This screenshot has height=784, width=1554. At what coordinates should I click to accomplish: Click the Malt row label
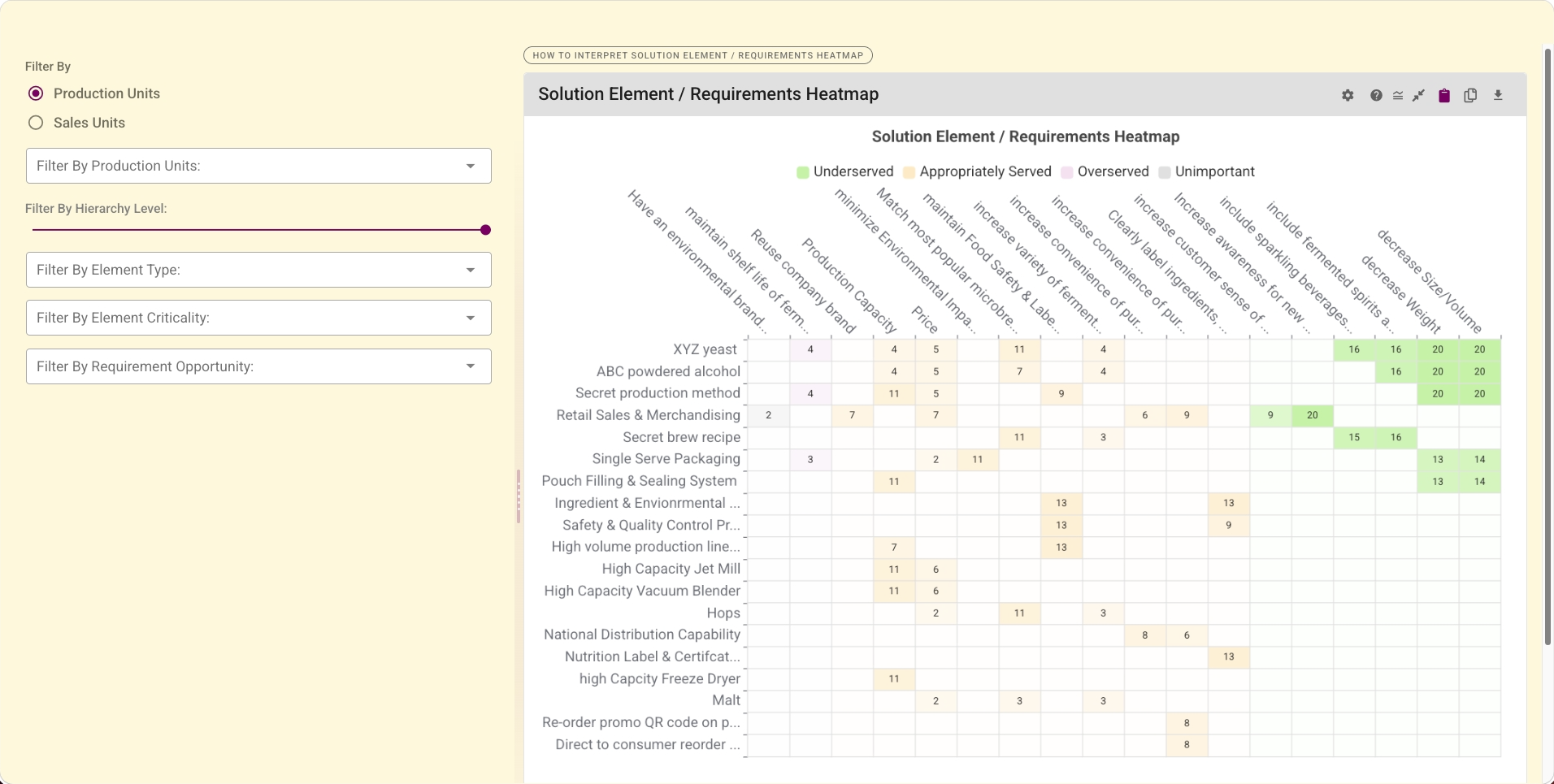tap(726, 700)
